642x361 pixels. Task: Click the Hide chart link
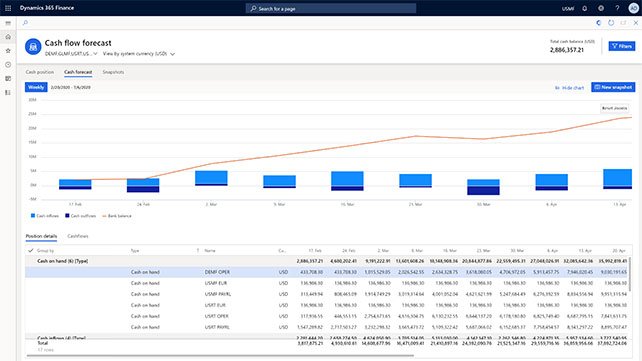569,88
